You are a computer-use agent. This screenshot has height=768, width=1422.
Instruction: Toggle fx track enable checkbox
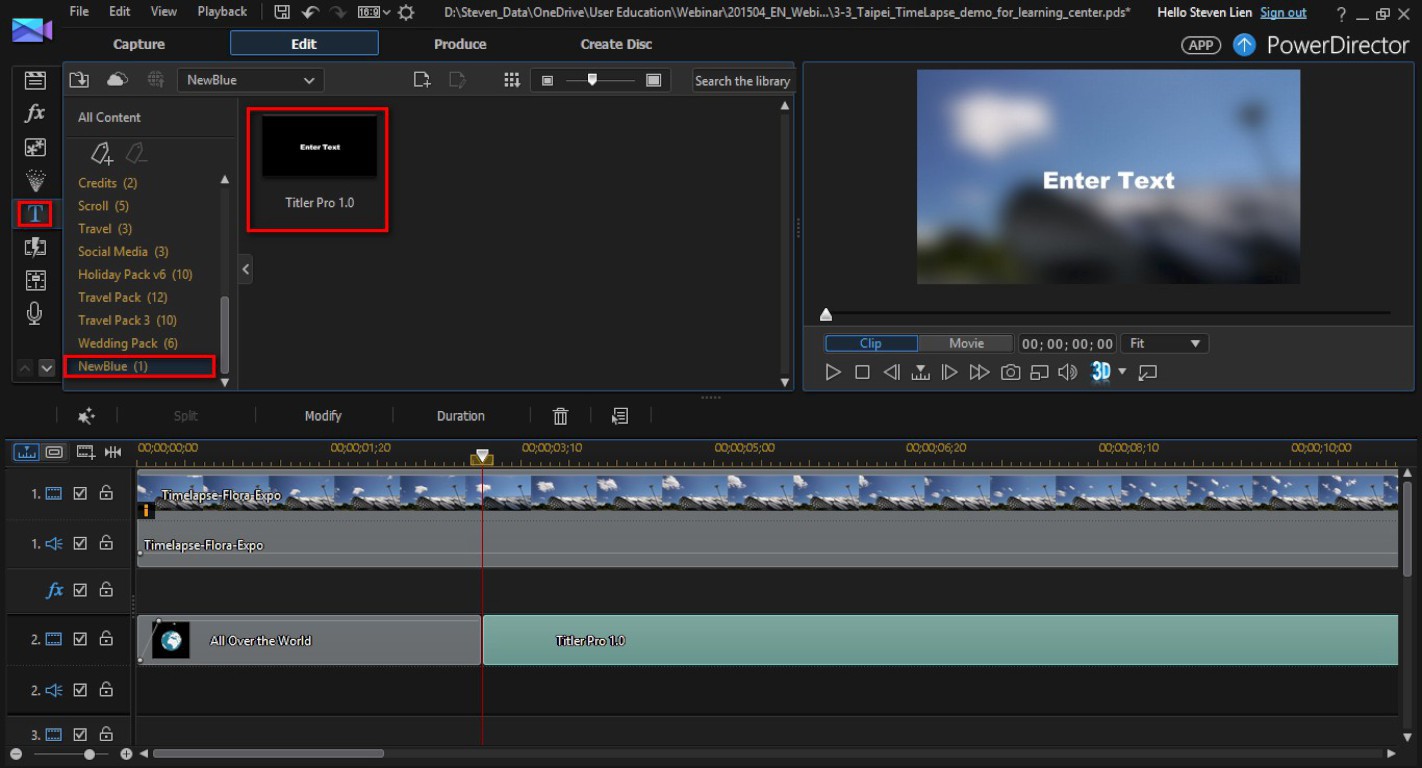click(x=80, y=590)
